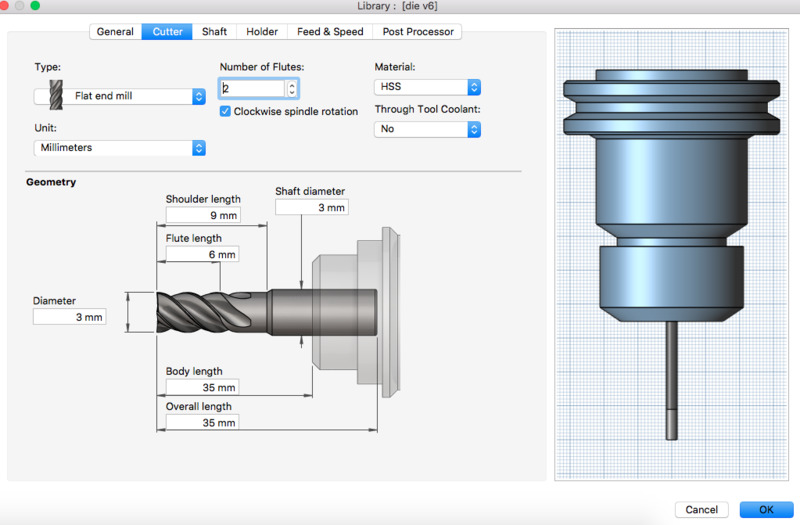Screen dimensions: 800x525
Task: Click the Diameter input field
Action: [x=69, y=316]
